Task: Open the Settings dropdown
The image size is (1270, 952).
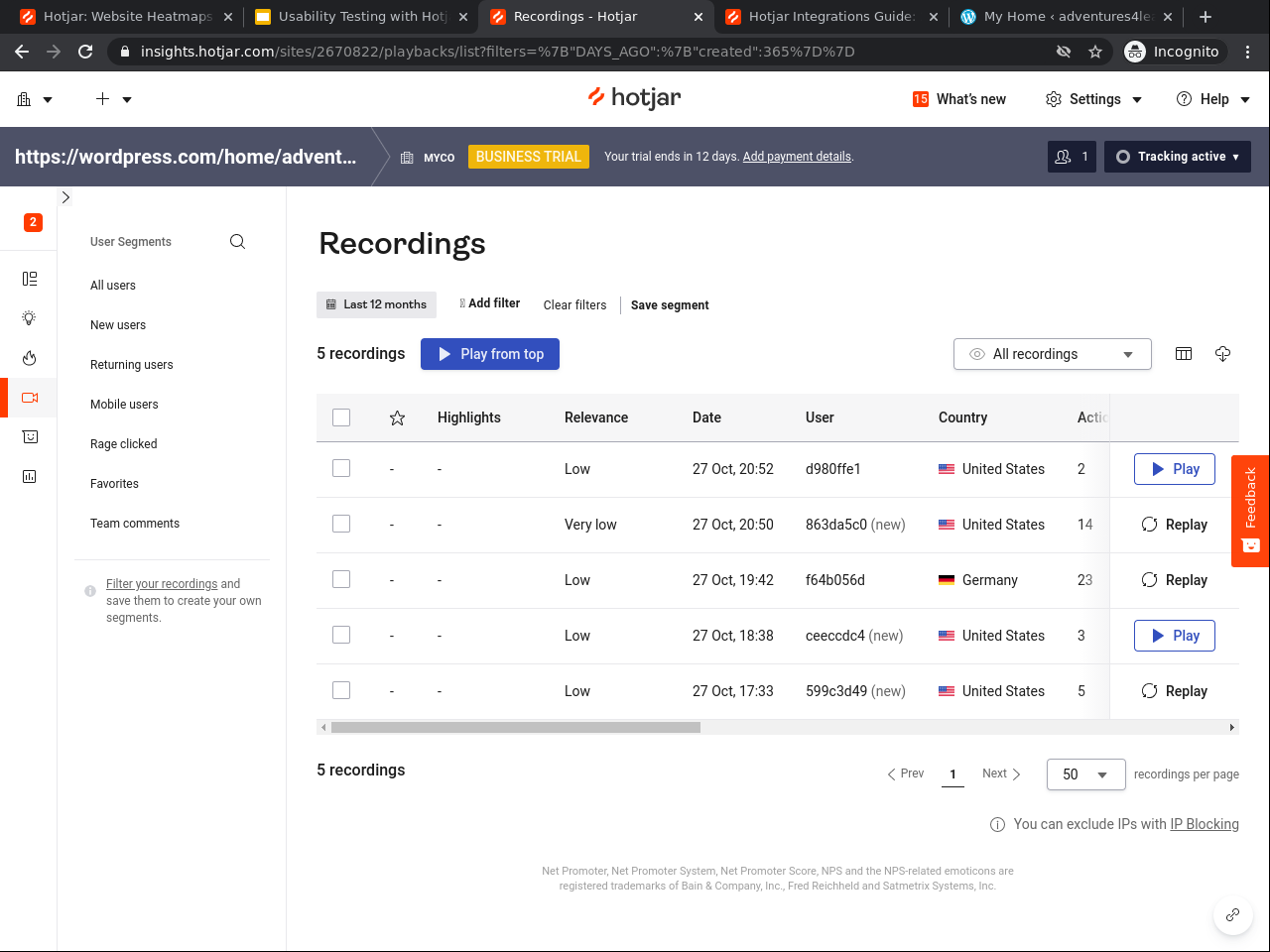Action: [x=1093, y=99]
